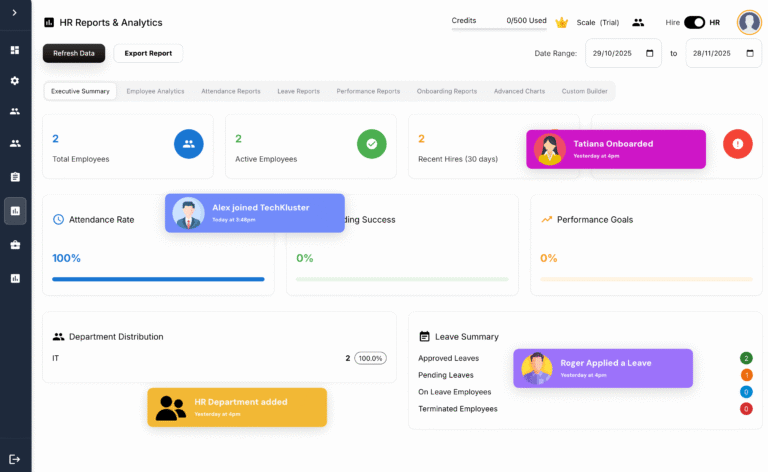This screenshot has height=472, width=768.
Task: Click the red alert icon on the card
Action: tap(737, 144)
